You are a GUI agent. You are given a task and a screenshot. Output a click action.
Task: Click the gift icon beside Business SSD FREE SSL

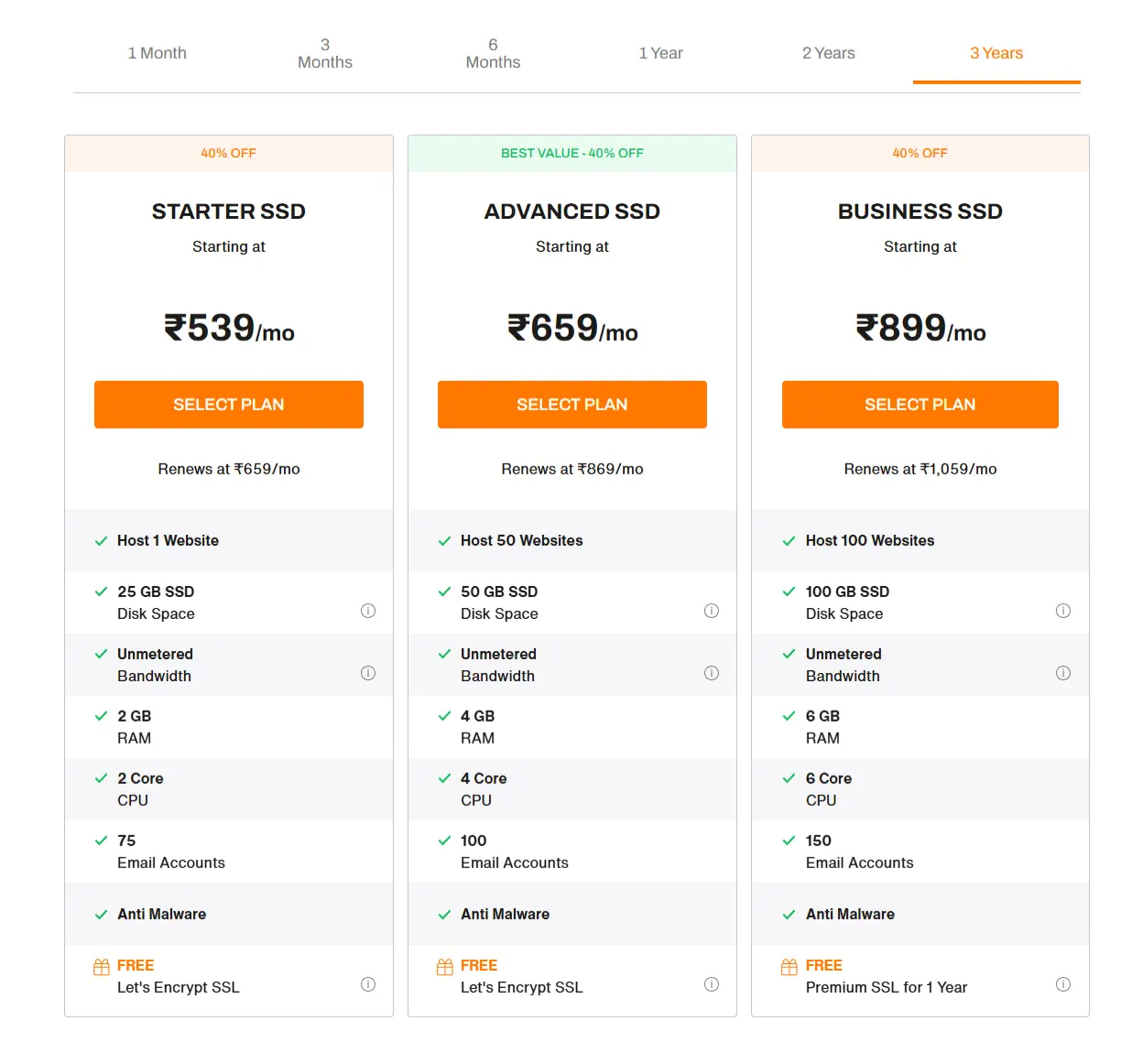pyautogui.click(x=789, y=965)
